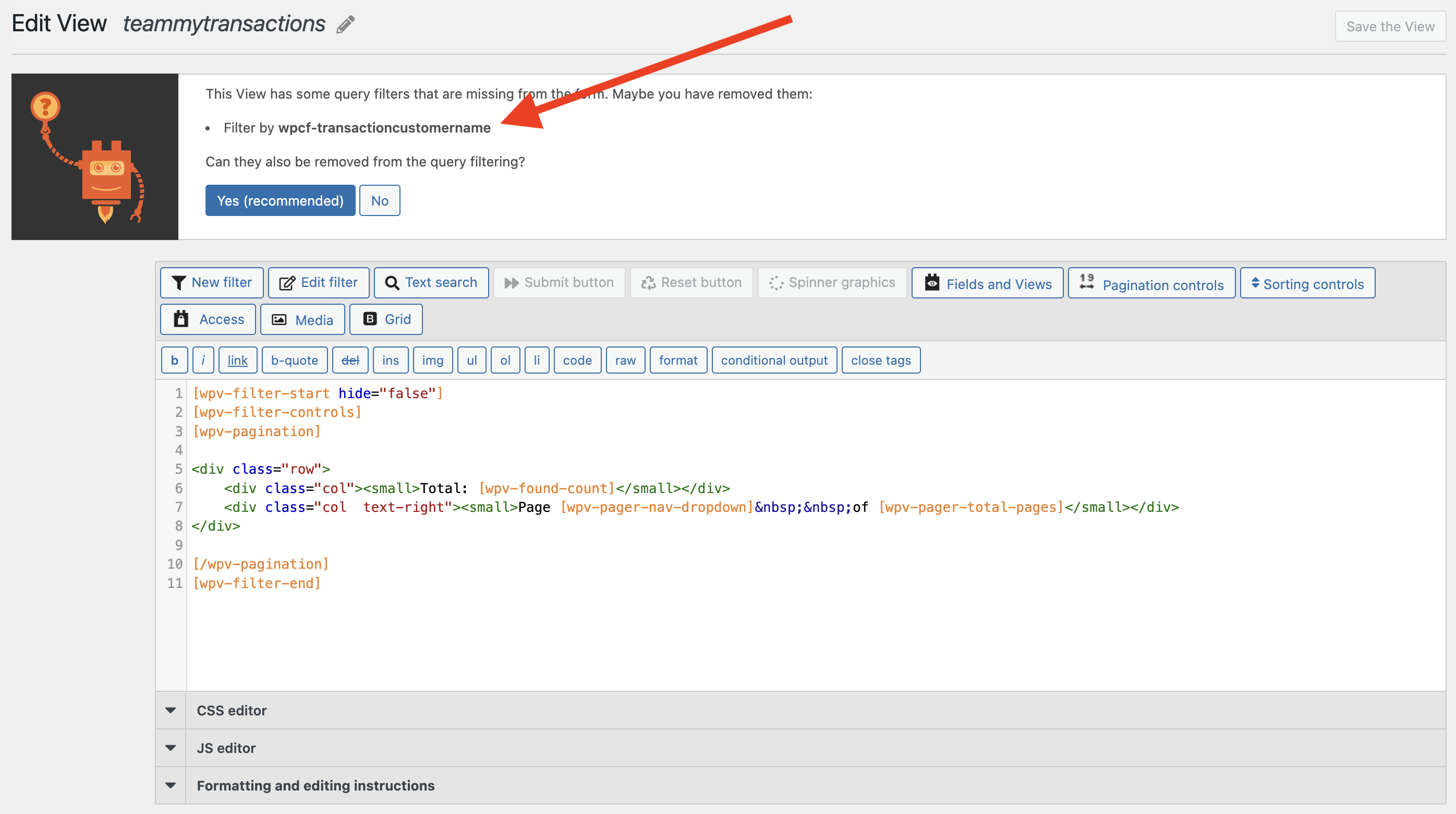Click the robot help mascot image
The height and width of the screenshot is (814, 1456).
(x=95, y=157)
